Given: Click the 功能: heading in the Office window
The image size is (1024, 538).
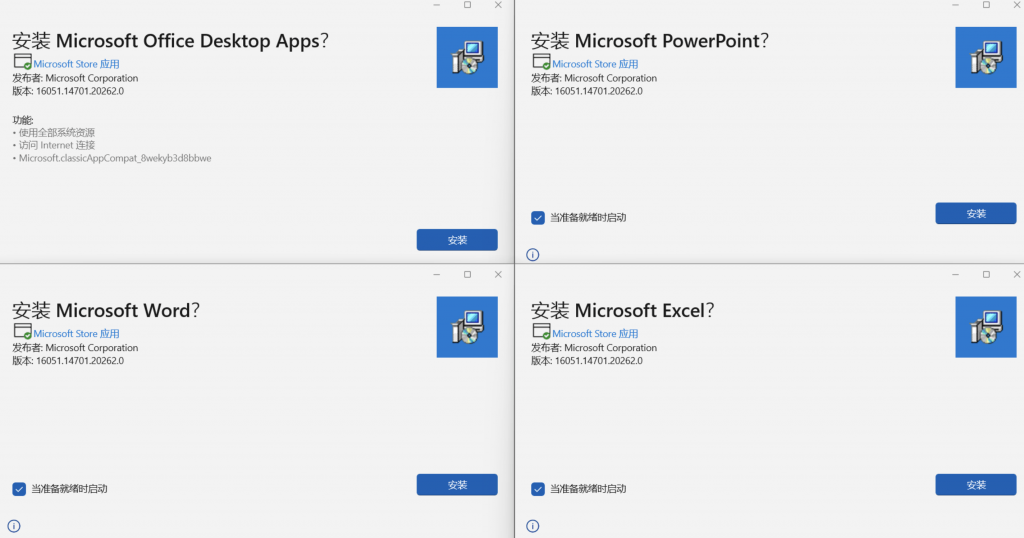Looking at the screenshot, I should click(23, 120).
